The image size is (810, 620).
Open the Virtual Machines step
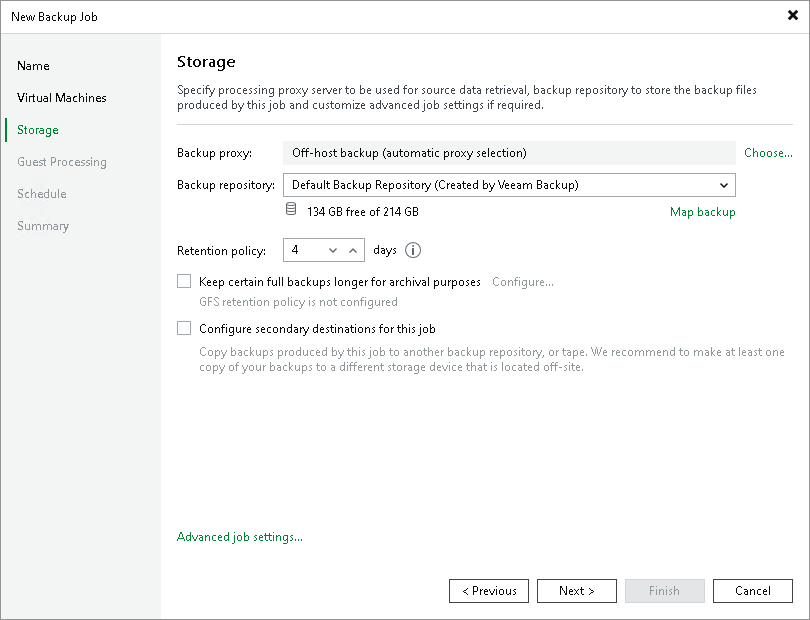(x=62, y=97)
